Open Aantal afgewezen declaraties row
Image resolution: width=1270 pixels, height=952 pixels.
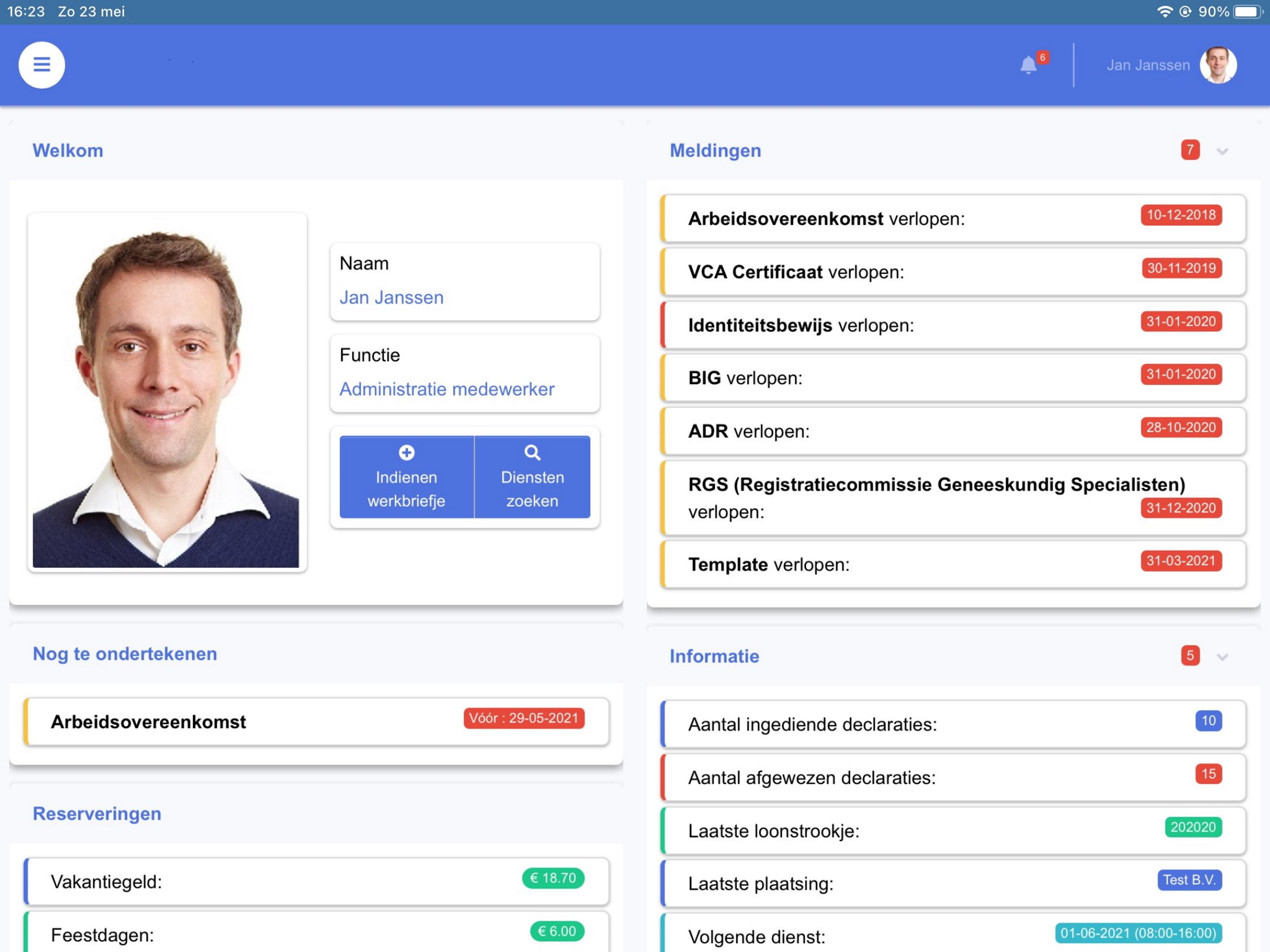[x=953, y=777]
